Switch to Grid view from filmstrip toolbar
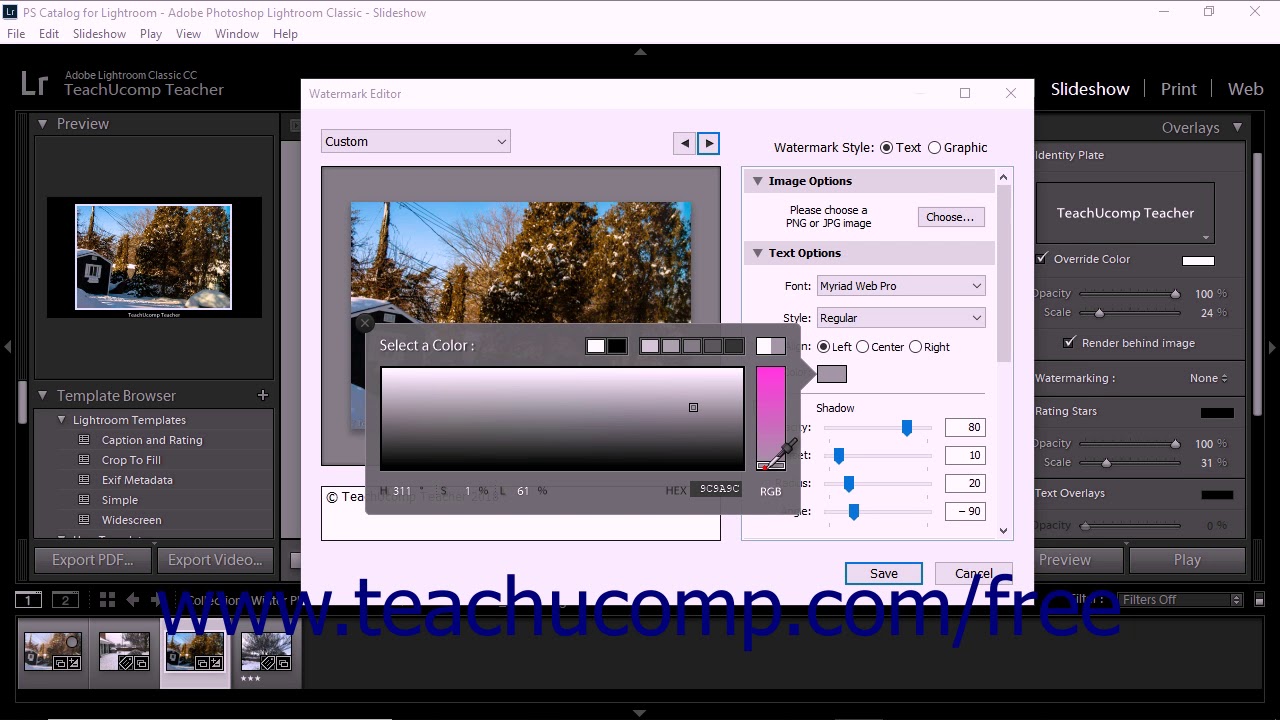This screenshot has width=1280, height=720. [107, 600]
